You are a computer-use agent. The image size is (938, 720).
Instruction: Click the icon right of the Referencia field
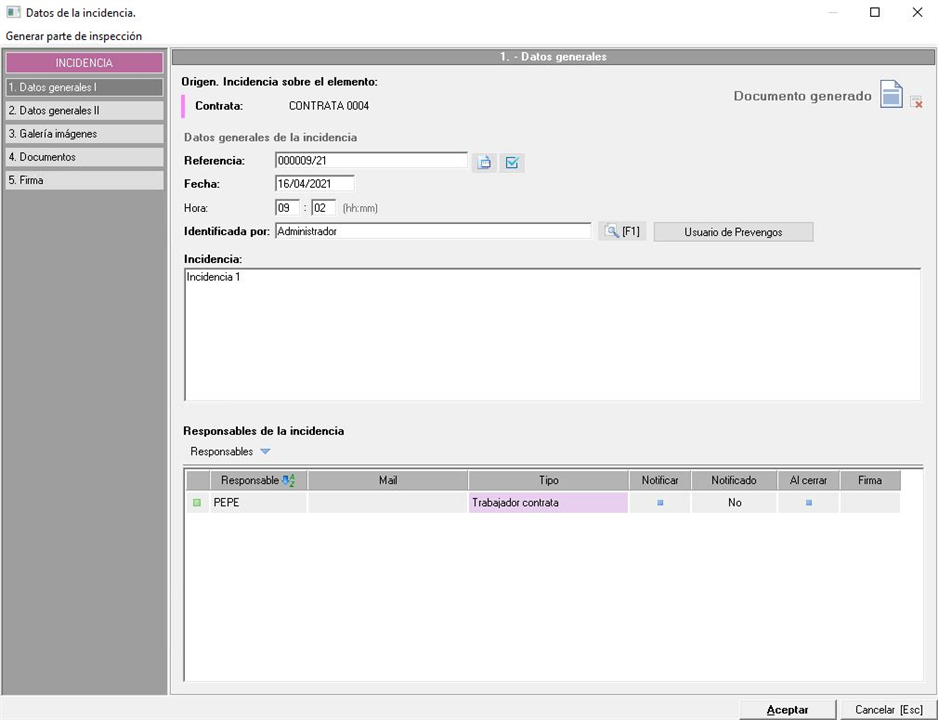[485, 162]
